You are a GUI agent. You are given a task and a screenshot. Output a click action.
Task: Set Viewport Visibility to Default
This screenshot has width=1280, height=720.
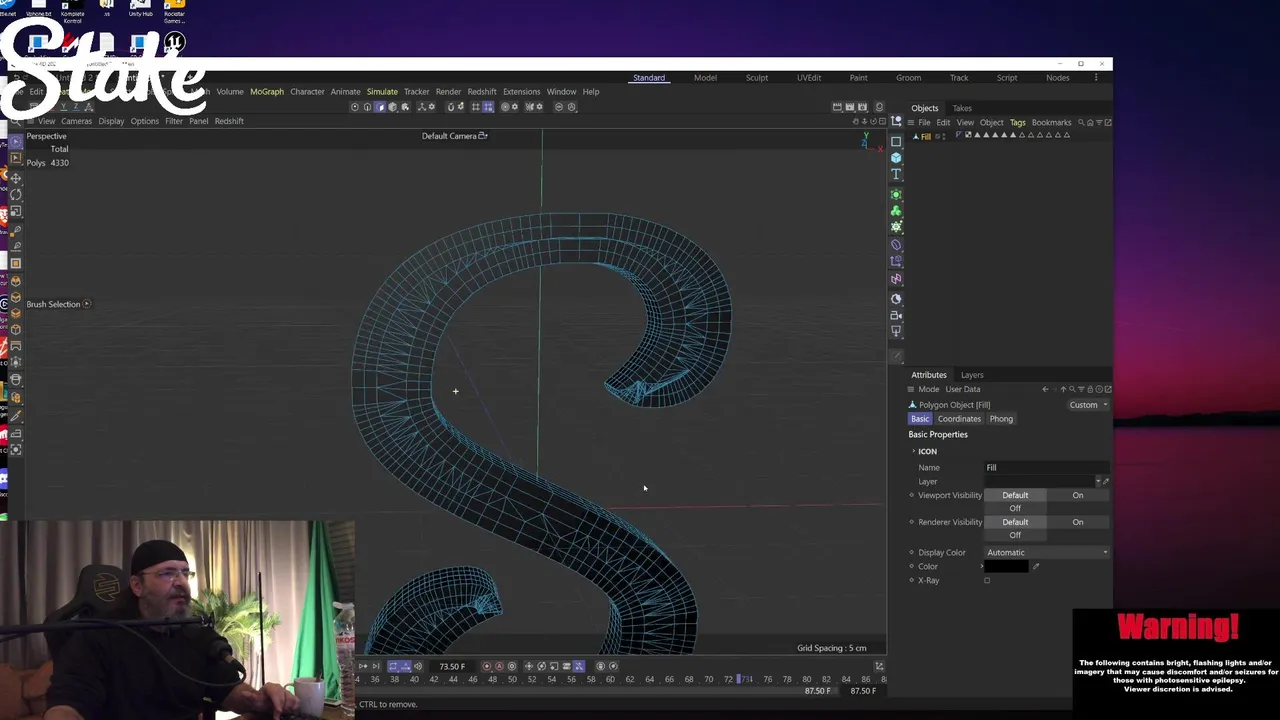pos(1015,495)
